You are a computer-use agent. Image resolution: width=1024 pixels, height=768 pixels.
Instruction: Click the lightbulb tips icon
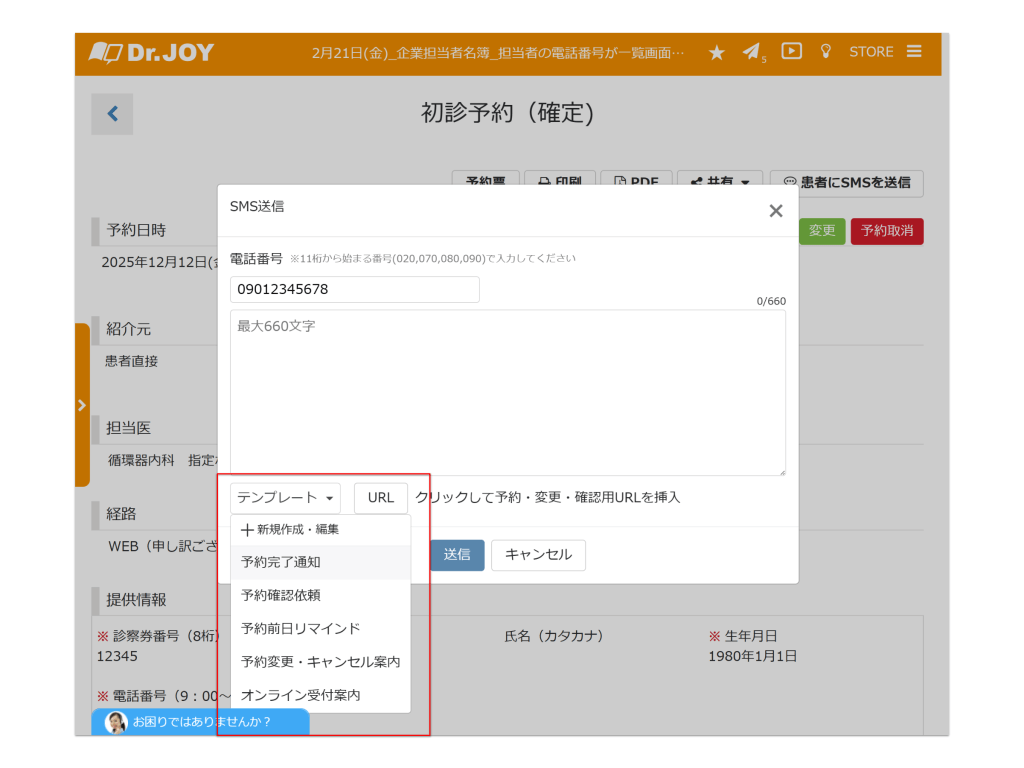[825, 51]
